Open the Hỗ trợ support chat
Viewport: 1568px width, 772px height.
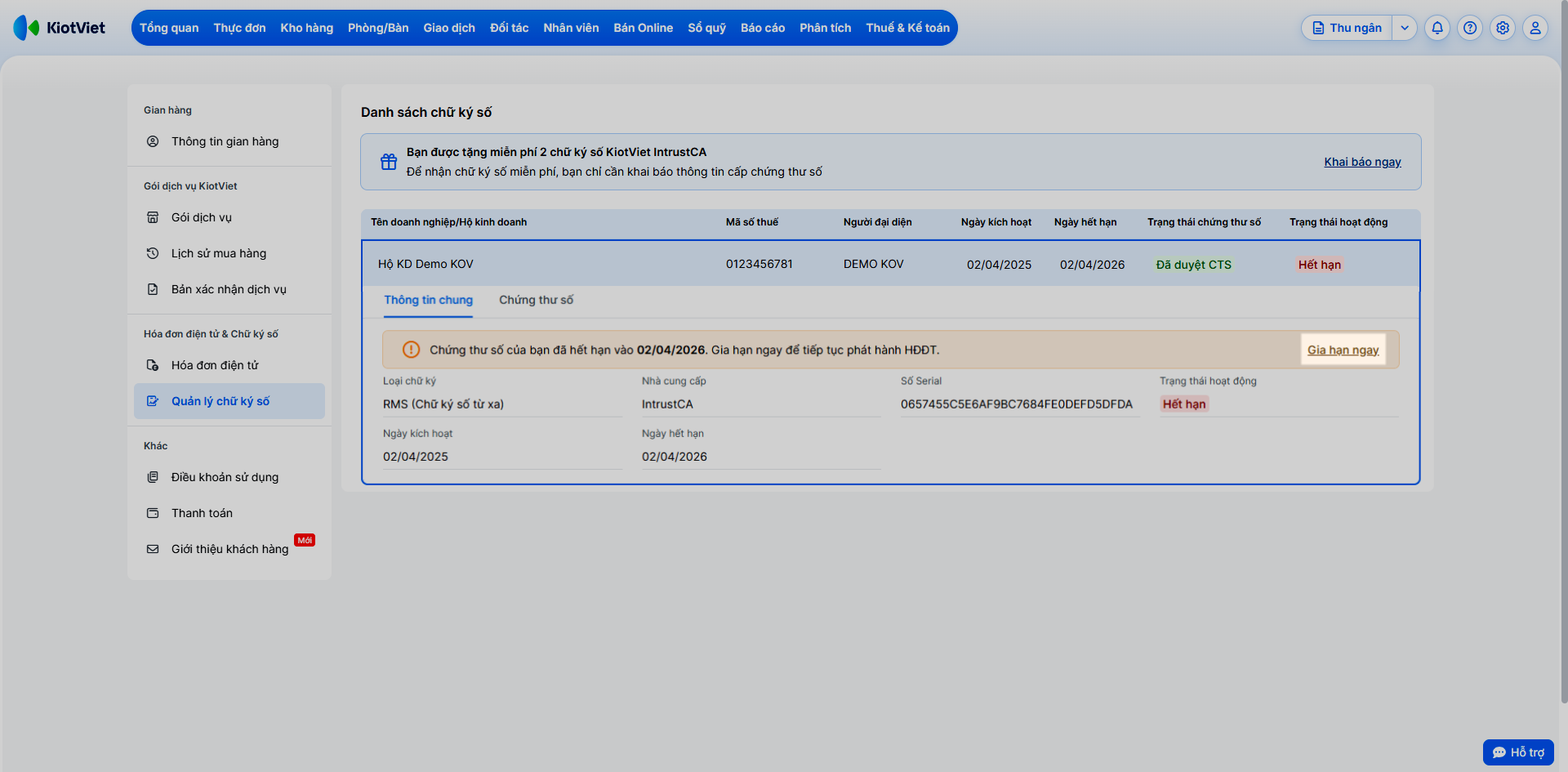[1518, 752]
